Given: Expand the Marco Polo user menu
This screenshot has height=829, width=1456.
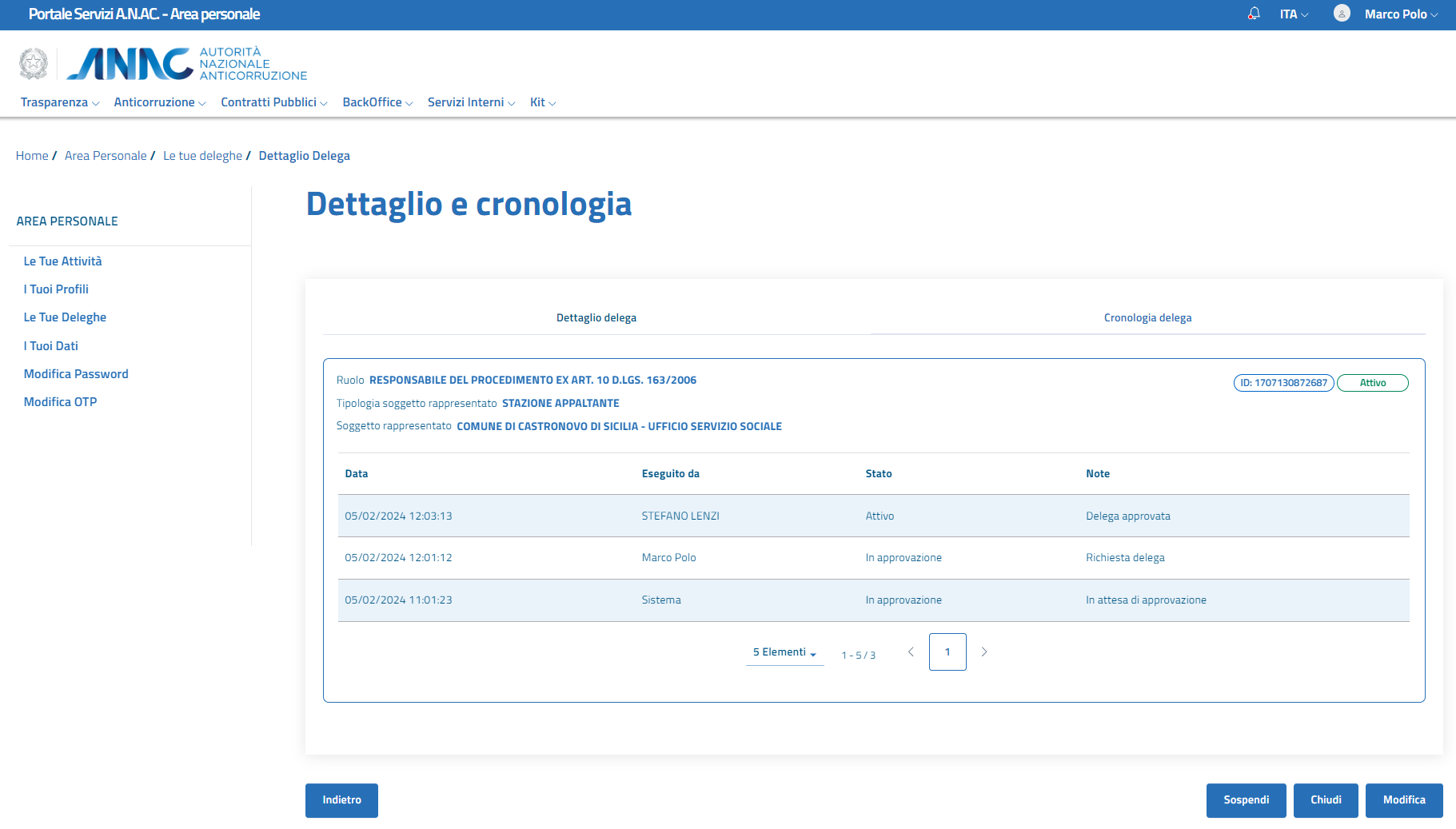Looking at the screenshot, I should point(1400,14).
